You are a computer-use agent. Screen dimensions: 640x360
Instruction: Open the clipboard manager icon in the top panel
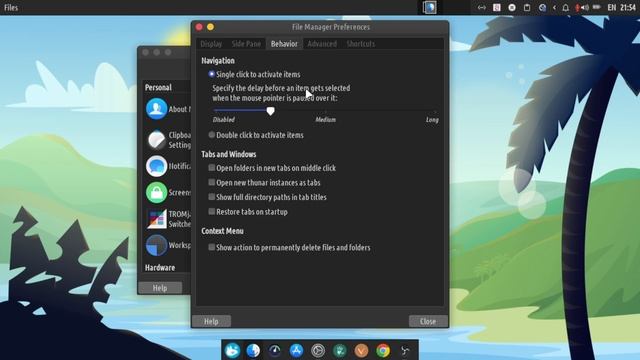[527, 7]
